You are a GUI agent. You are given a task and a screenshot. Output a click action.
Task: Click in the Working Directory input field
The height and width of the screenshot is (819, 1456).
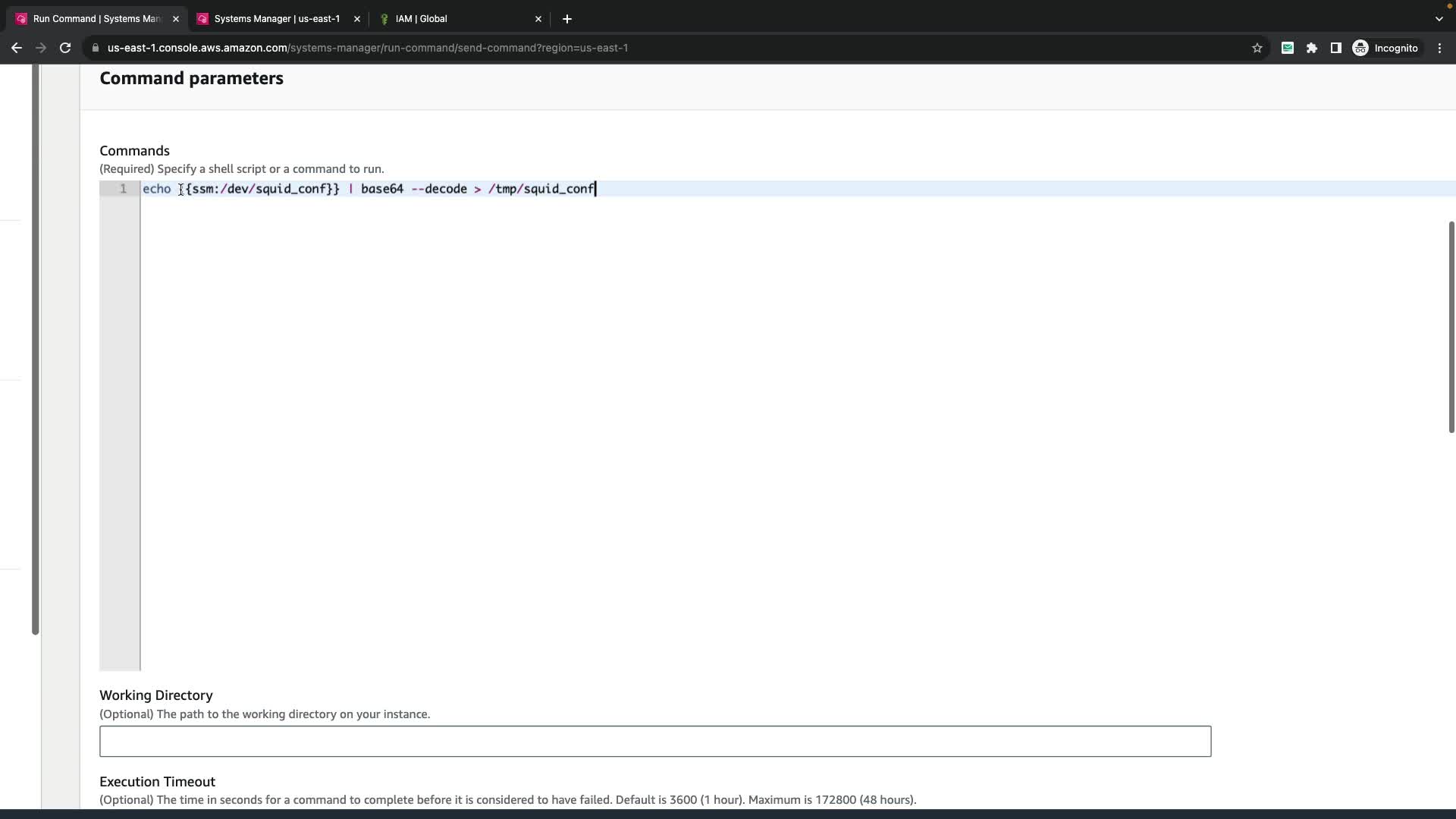(x=654, y=741)
